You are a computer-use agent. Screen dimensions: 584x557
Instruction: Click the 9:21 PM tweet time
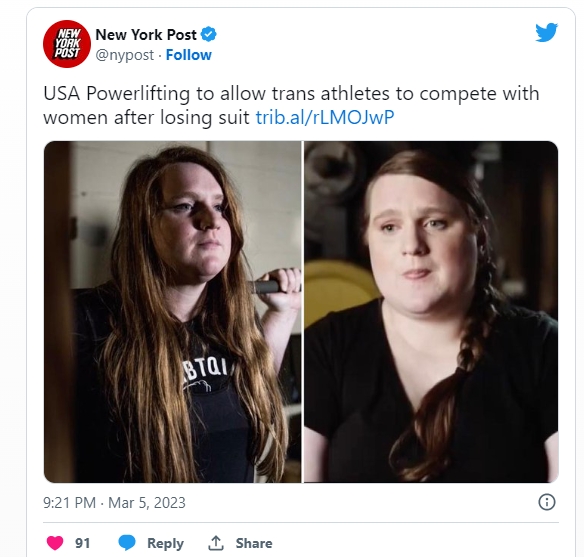click(69, 503)
